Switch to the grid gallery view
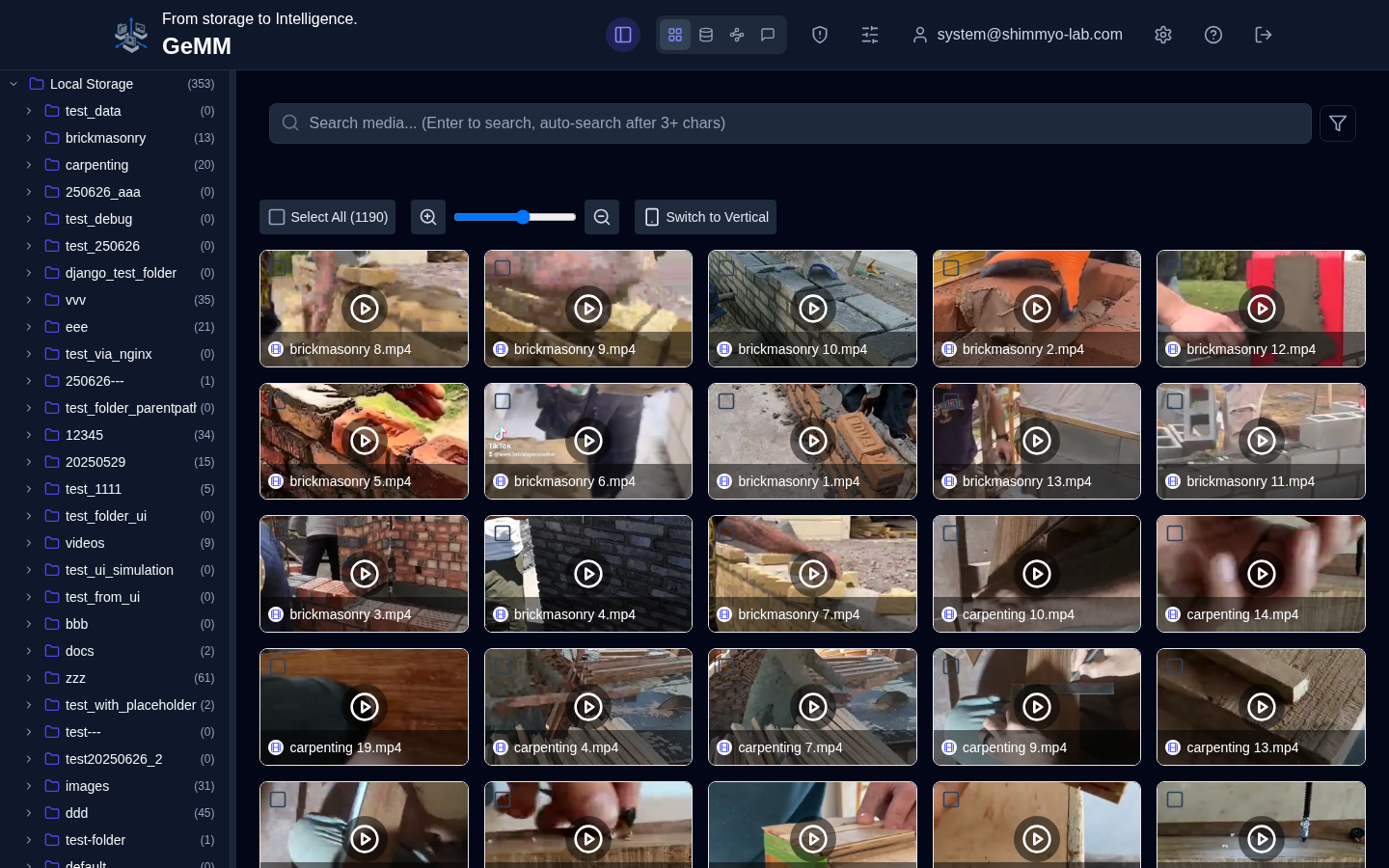Screen dimensions: 1389x868 pyautogui.click(x=675, y=35)
